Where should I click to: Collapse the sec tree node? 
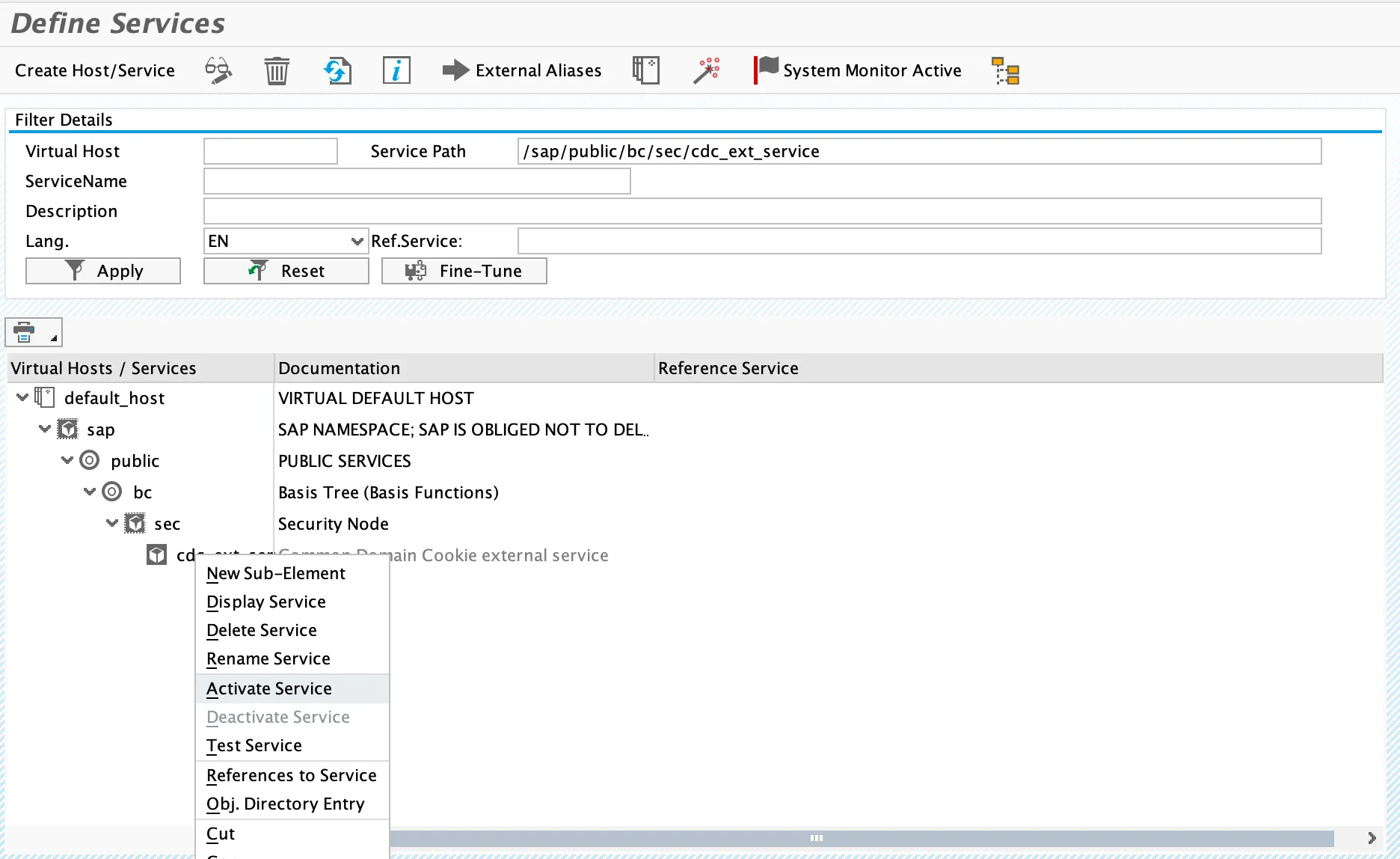[112, 523]
